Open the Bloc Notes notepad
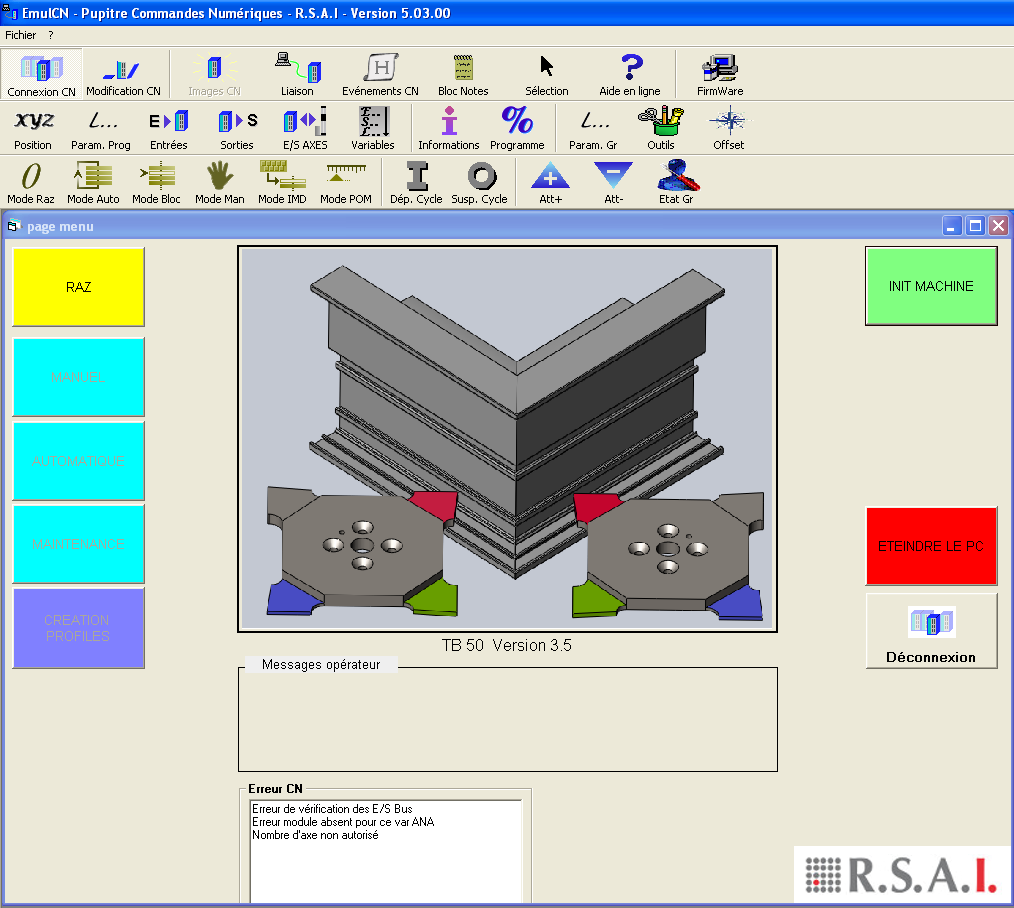This screenshot has height=908, width=1014. pos(463,75)
